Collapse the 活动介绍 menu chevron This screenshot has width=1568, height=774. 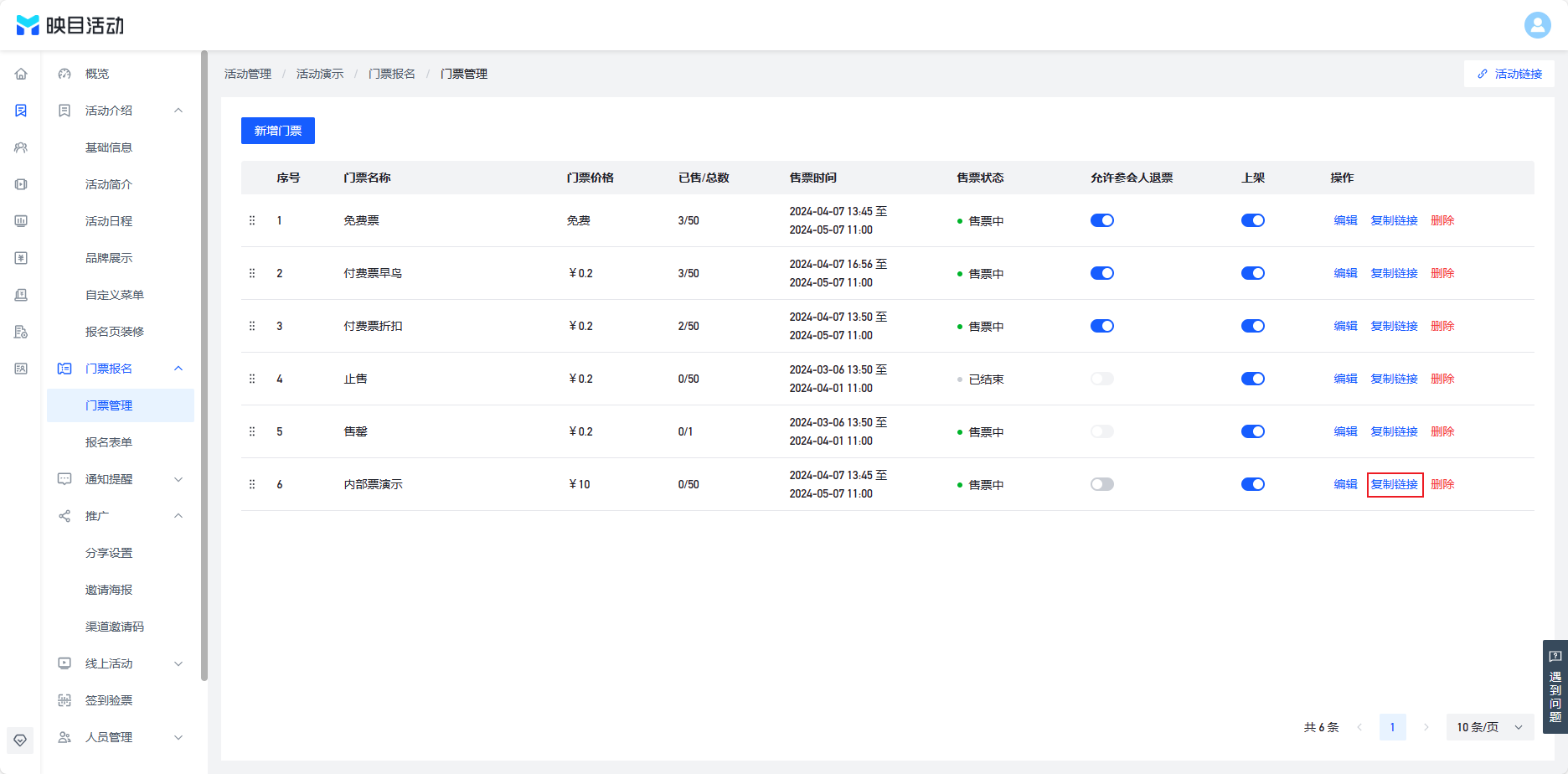178,111
